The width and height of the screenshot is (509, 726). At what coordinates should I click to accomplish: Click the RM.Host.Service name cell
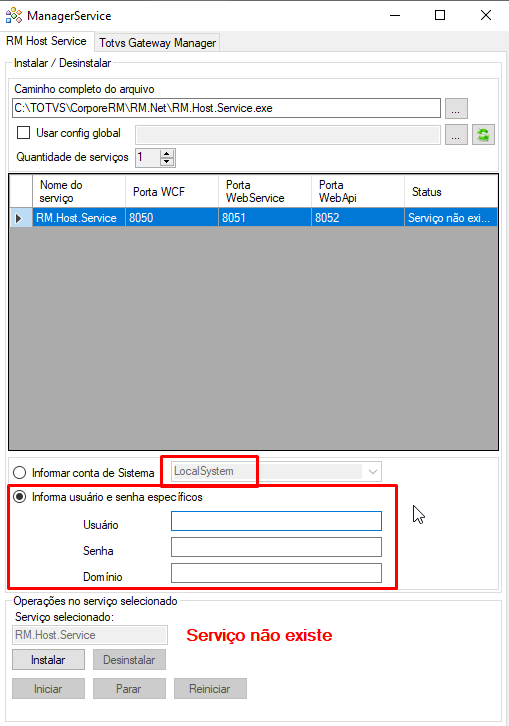(79, 218)
